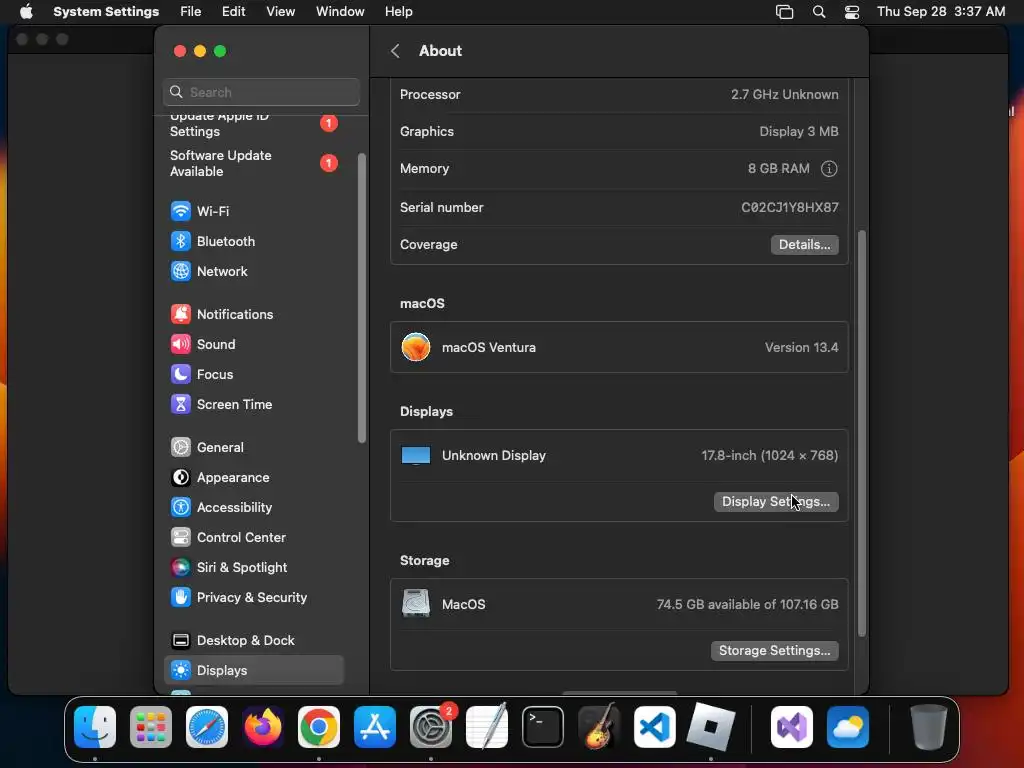
Task: Click the Display Settings button
Action: [776, 502]
